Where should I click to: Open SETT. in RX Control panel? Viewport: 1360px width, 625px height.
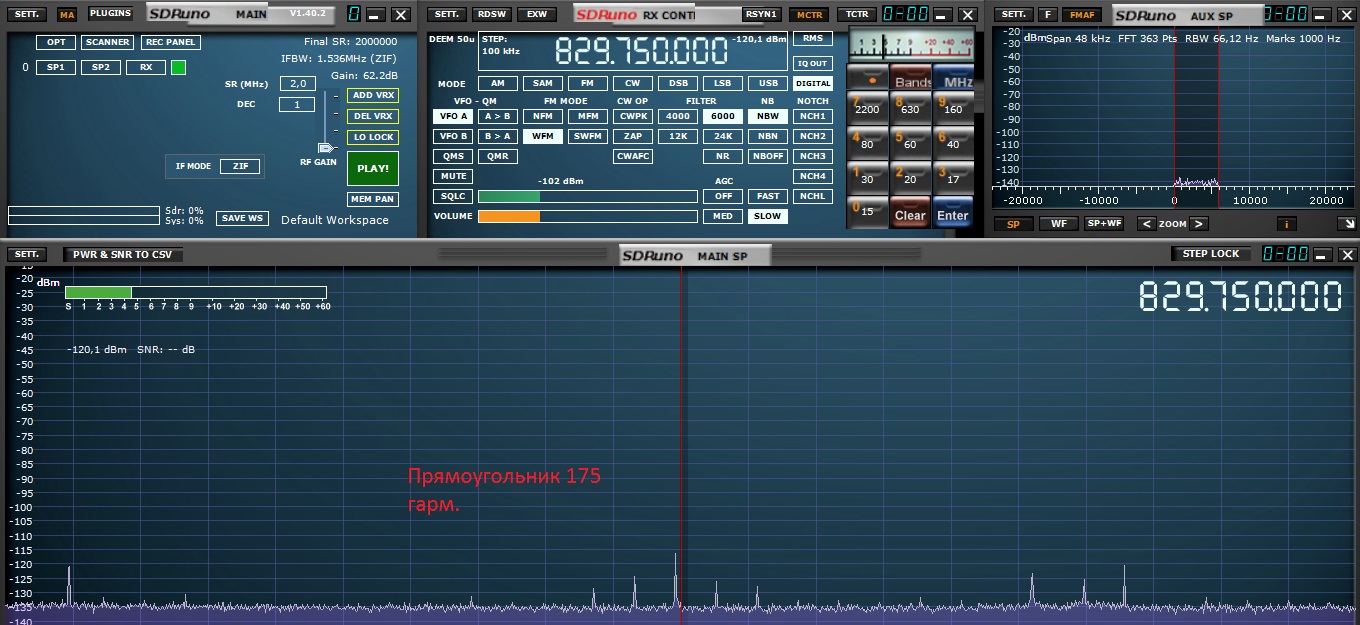tap(447, 14)
